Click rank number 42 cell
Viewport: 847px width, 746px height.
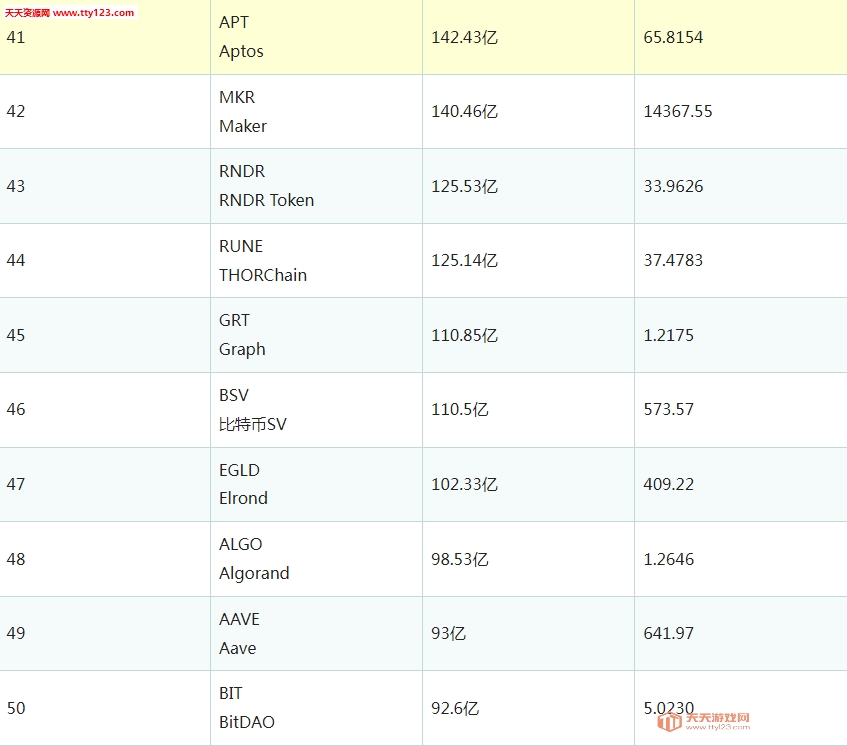pyautogui.click(x=105, y=111)
